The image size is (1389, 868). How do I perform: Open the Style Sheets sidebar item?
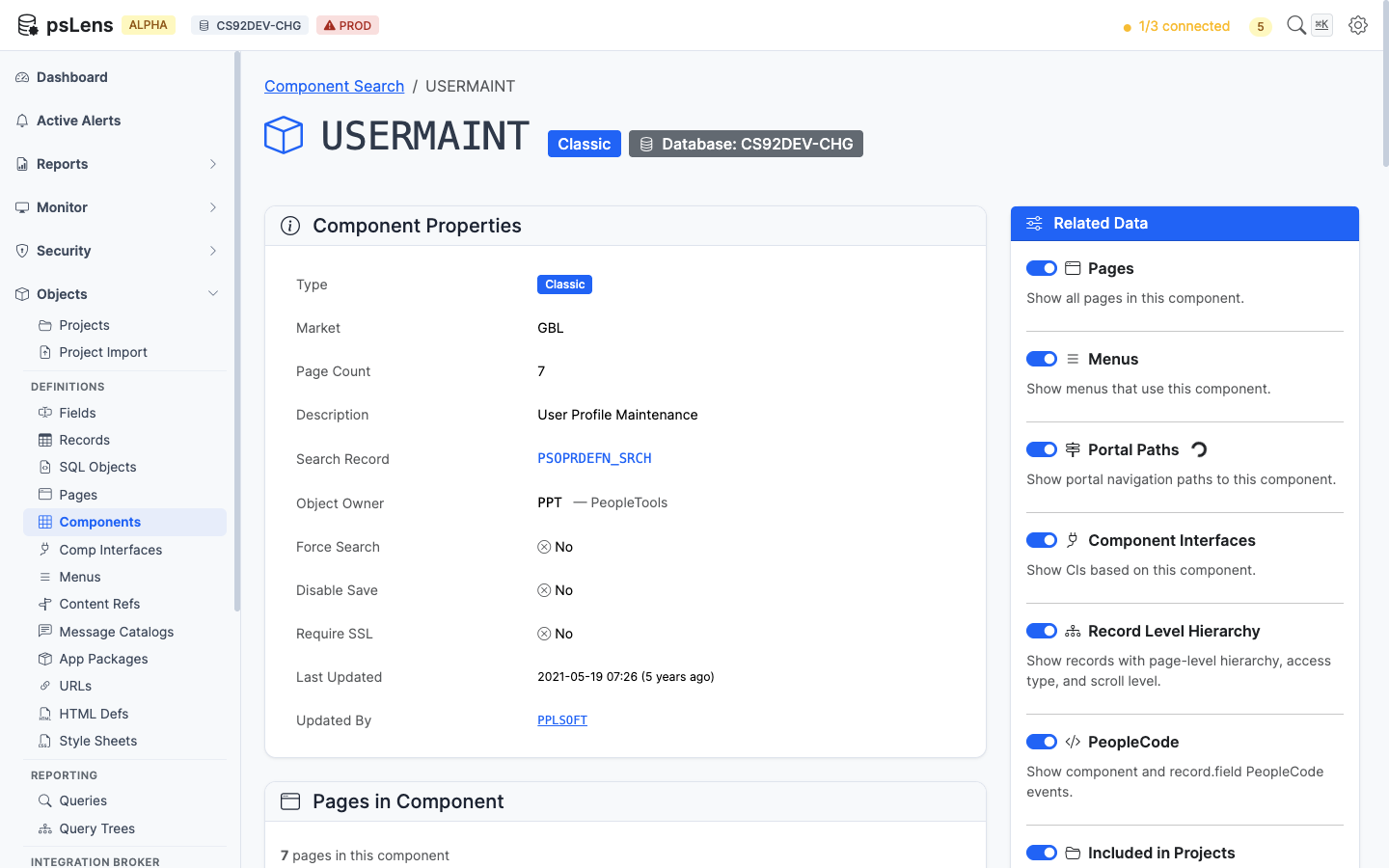[x=125, y=741]
